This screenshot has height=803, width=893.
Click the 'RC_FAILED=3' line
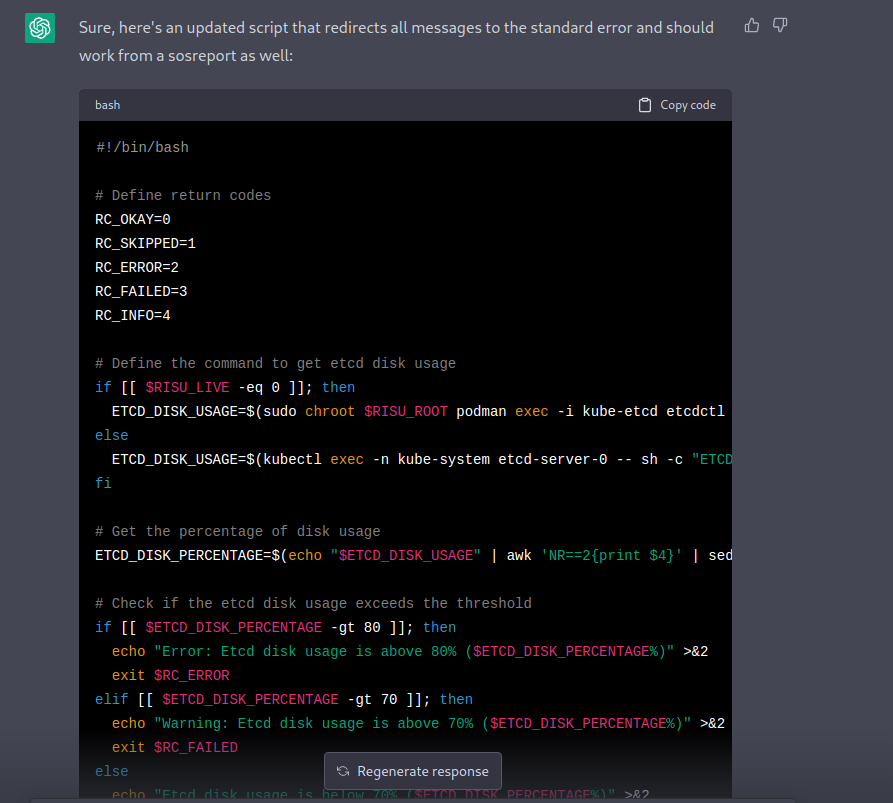pos(141,291)
